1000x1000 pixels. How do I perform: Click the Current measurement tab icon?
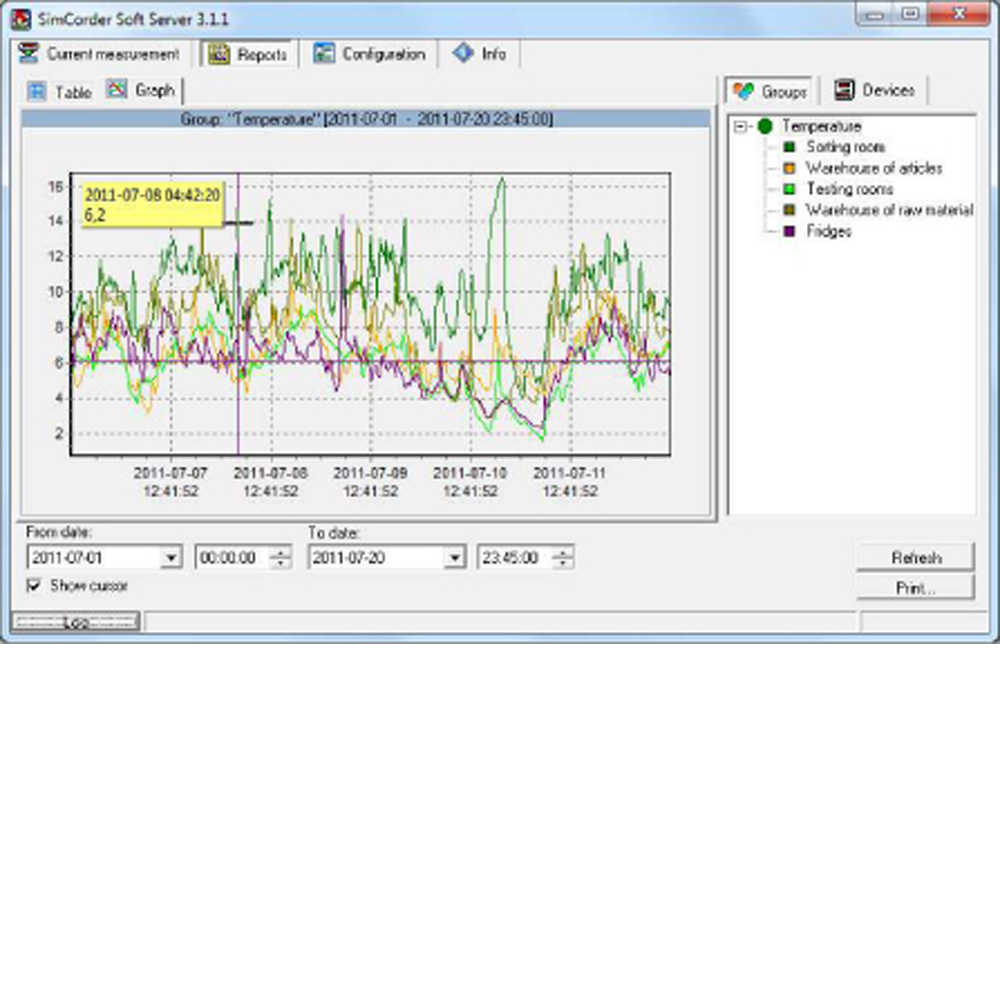[29, 54]
